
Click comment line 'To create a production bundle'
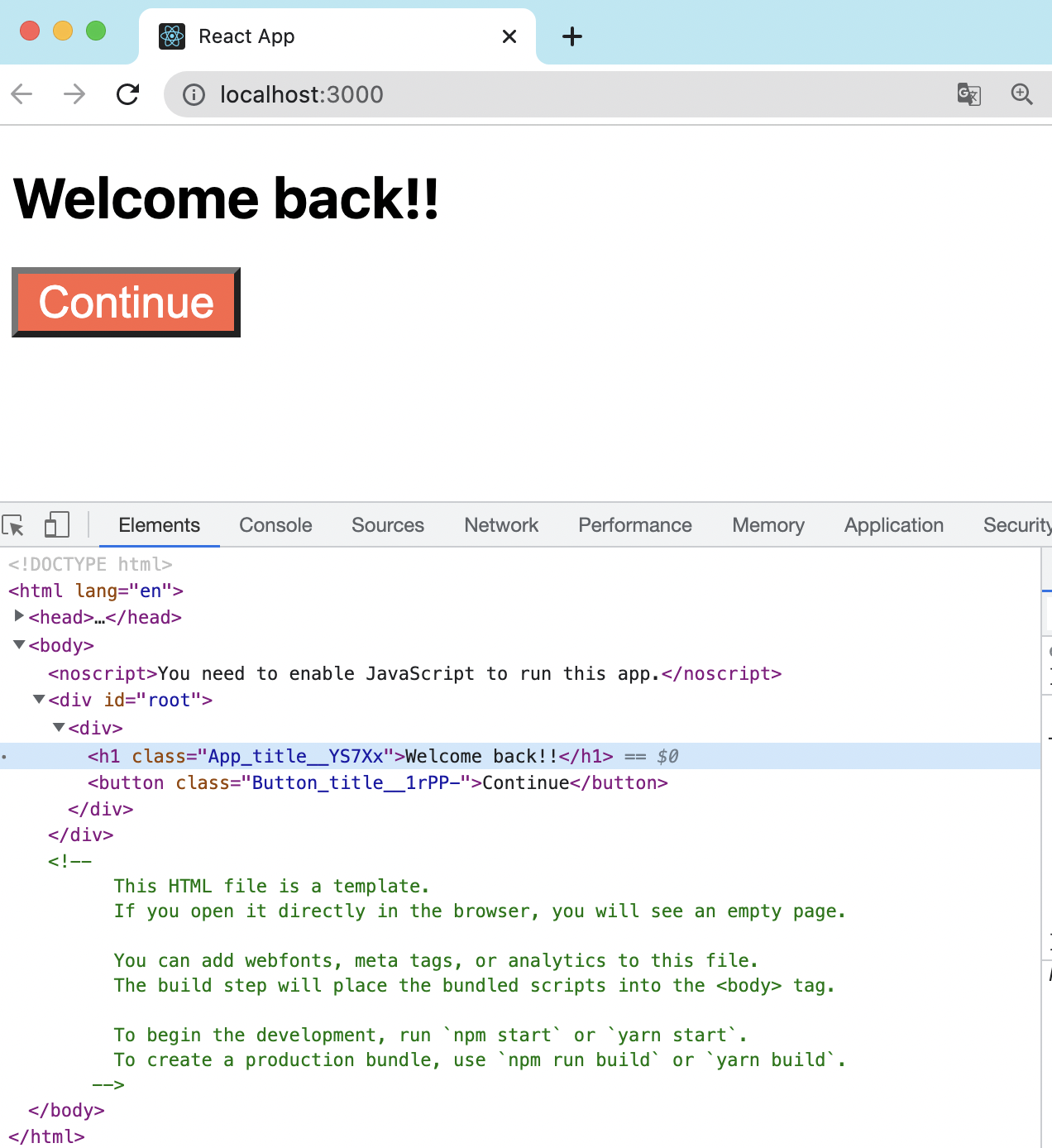tap(480, 1060)
